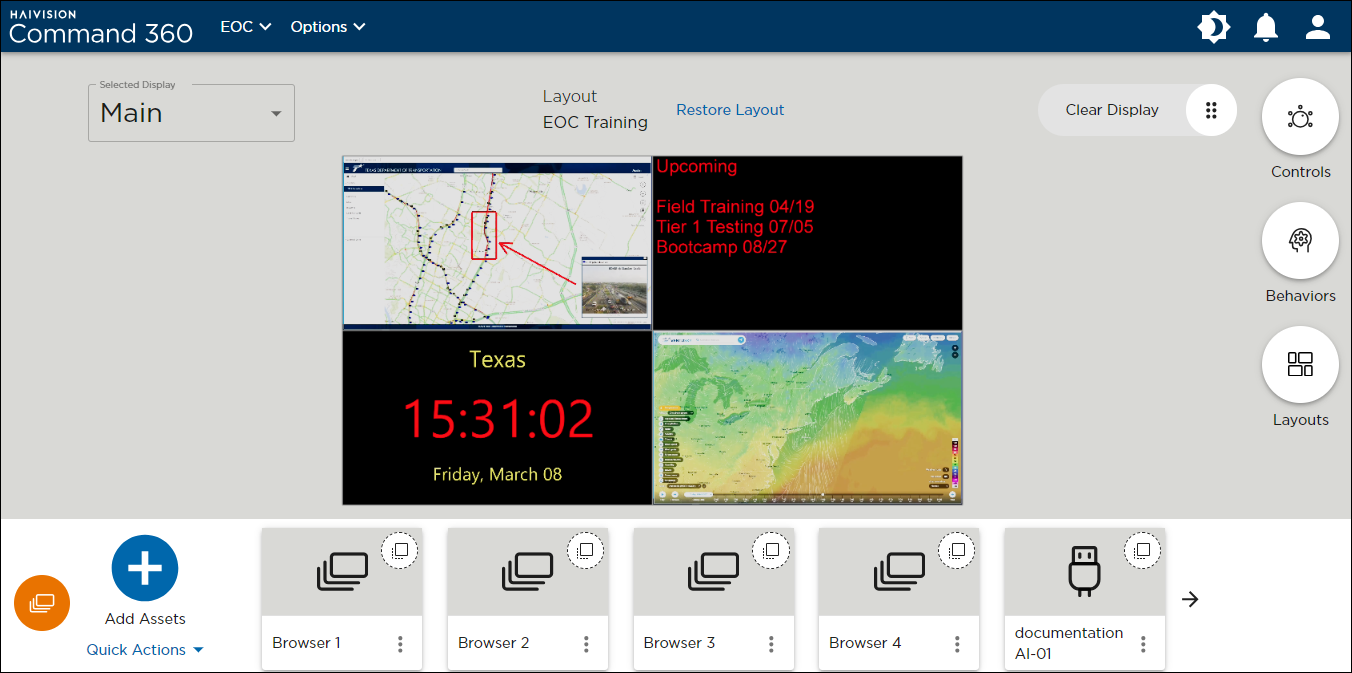Open the Browser 2 three-dot menu
The width and height of the screenshot is (1352, 673).
[586, 644]
